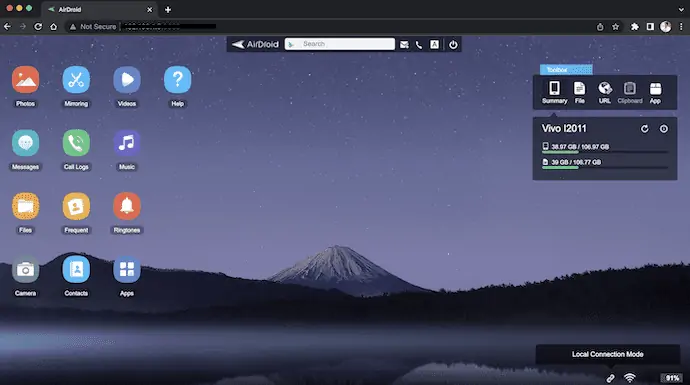Viewport: 690px width, 385px height.
Task: Click the AirDroid search field
Action: click(x=340, y=44)
